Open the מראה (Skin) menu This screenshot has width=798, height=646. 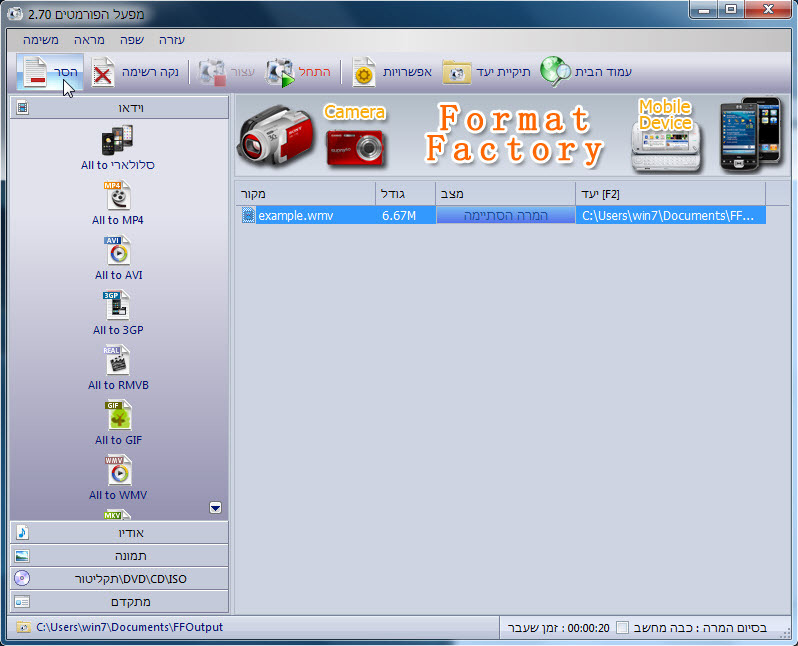point(89,40)
